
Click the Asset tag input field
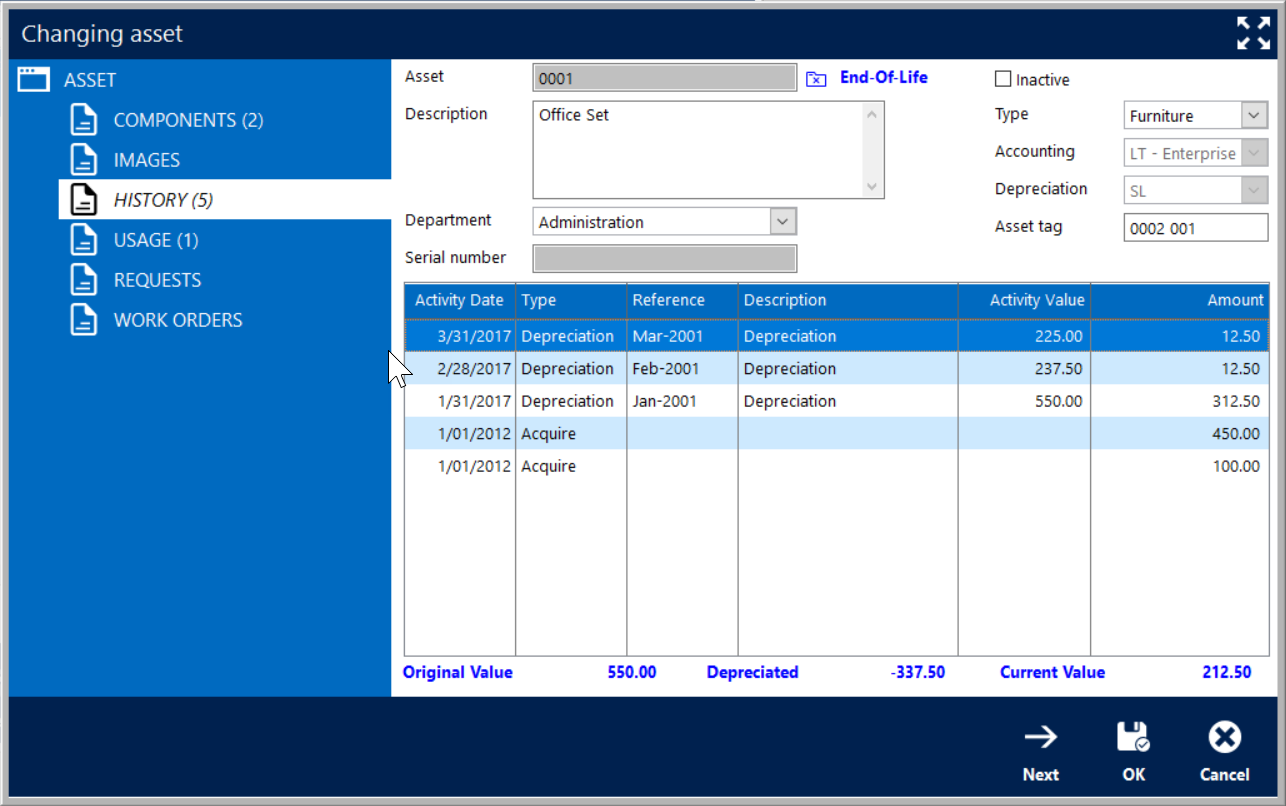pos(1195,228)
